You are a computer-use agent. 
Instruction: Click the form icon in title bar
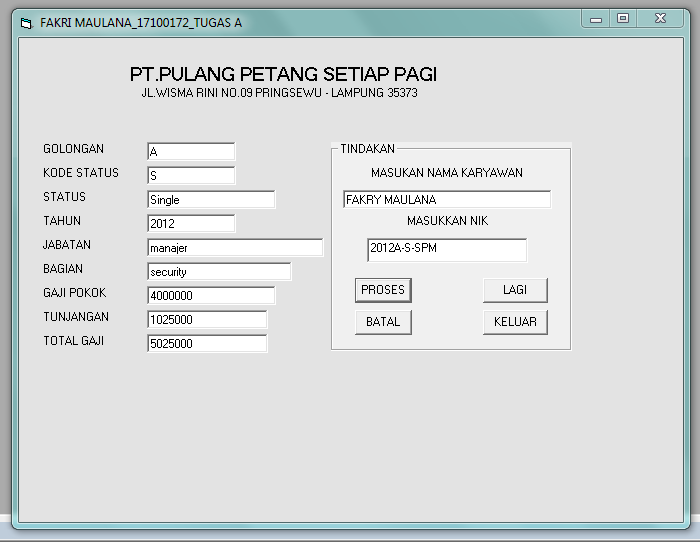click(26, 23)
